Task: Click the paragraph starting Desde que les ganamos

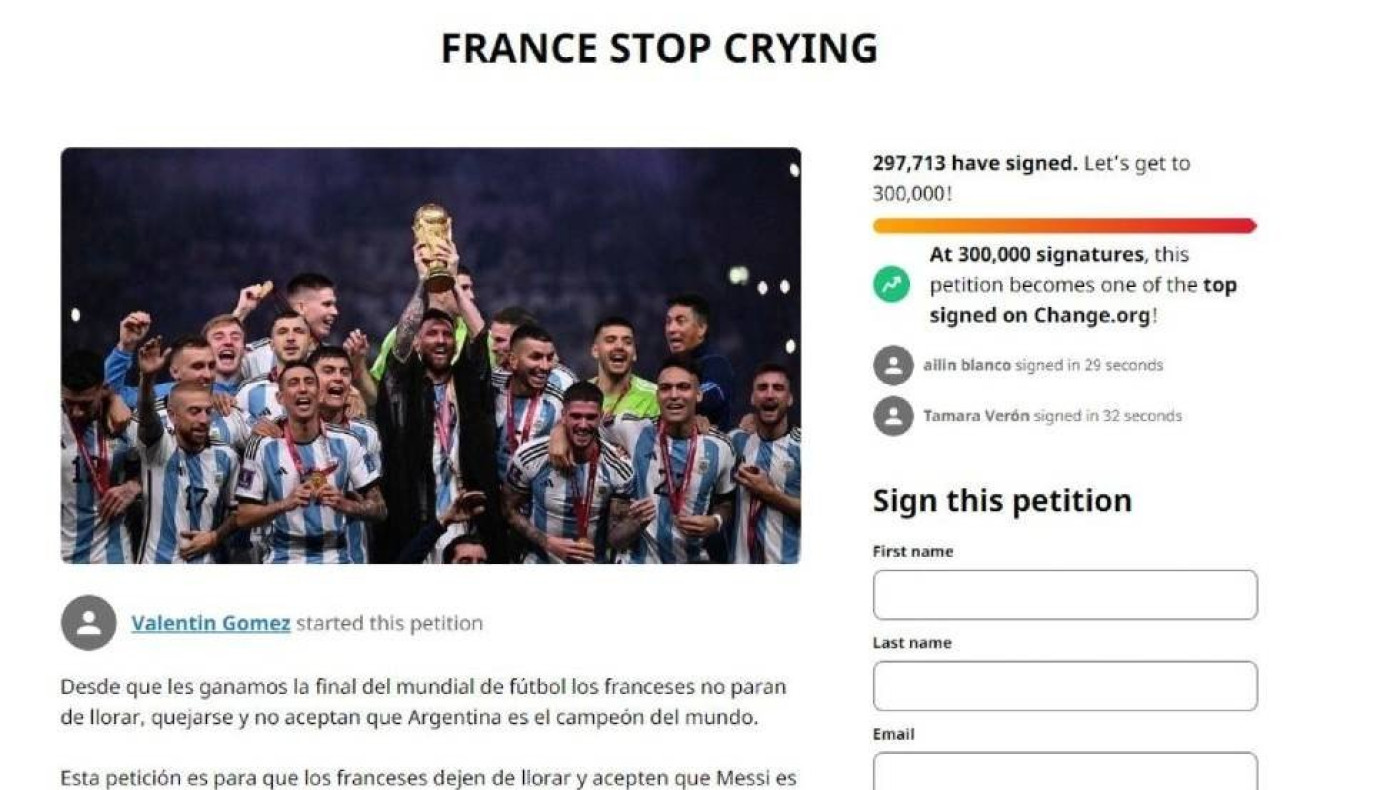Action: point(423,702)
